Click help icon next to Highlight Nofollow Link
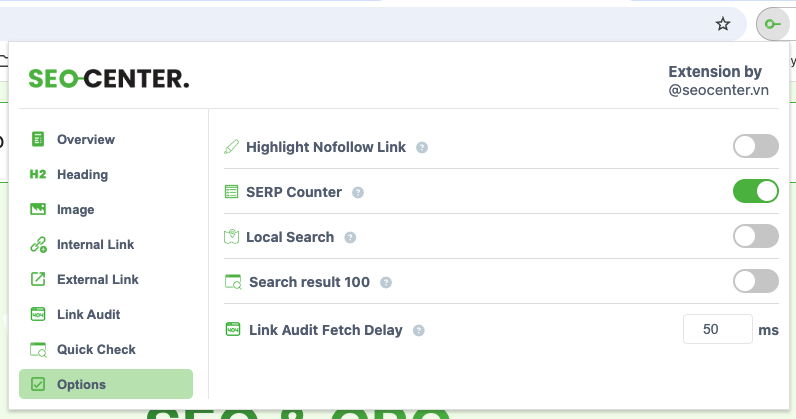The width and height of the screenshot is (796, 419). click(x=422, y=147)
